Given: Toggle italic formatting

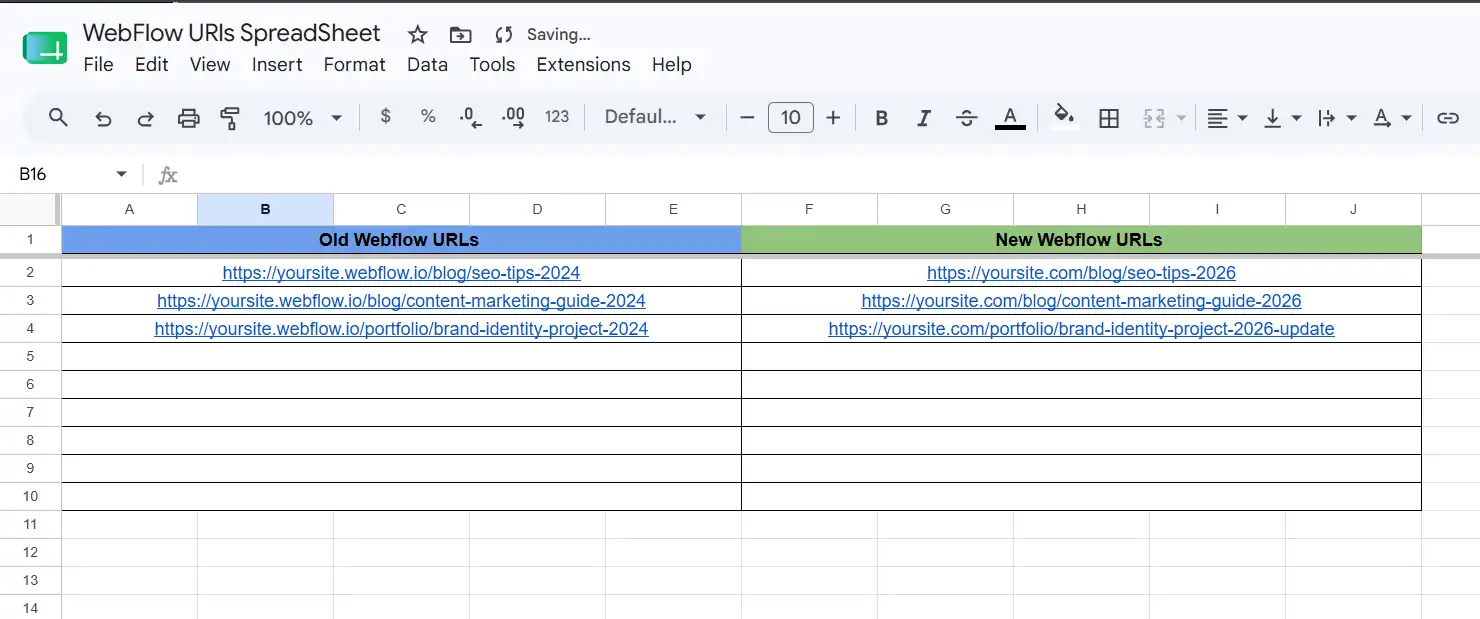Looking at the screenshot, I should pos(924,118).
